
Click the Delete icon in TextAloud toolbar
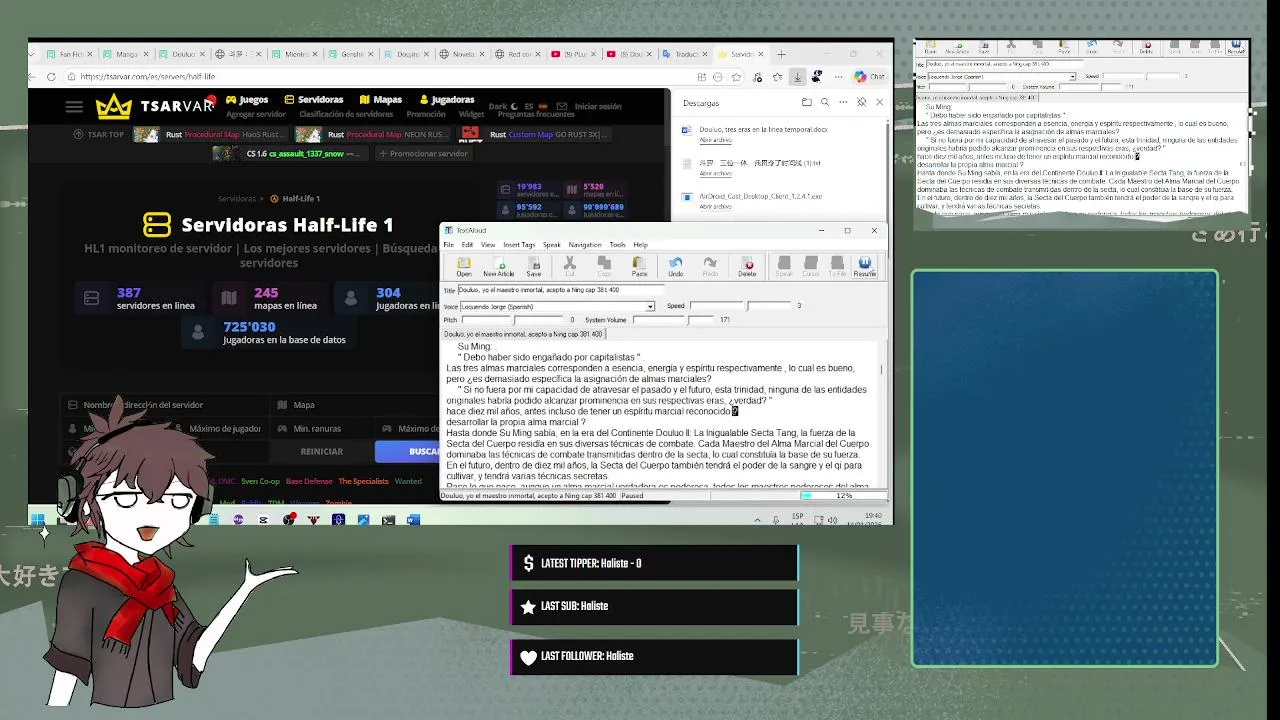747,266
